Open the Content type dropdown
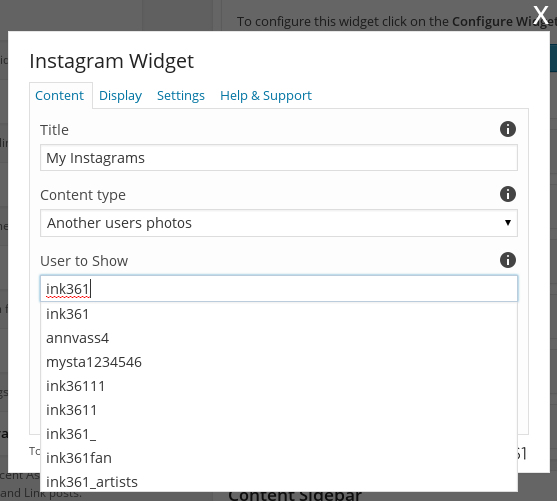The height and width of the screenshot is (501, 557). click(x=279, y=223)
